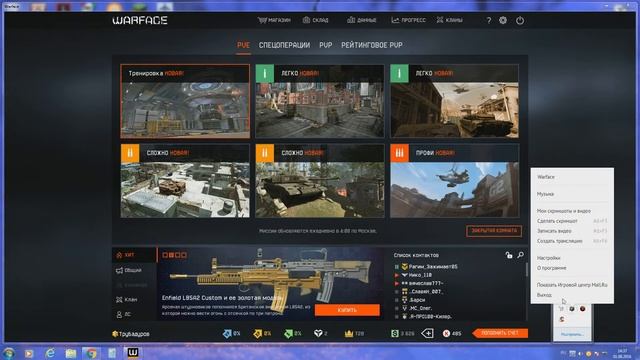Choose Создать трансляцию menu item
The width and height of the screenshot is (640, 360).
pos(572,241)
